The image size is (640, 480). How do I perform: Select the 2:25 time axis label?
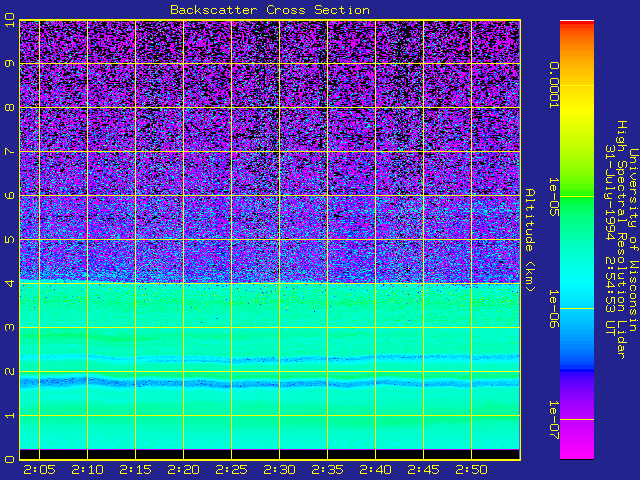coord(231,470)
